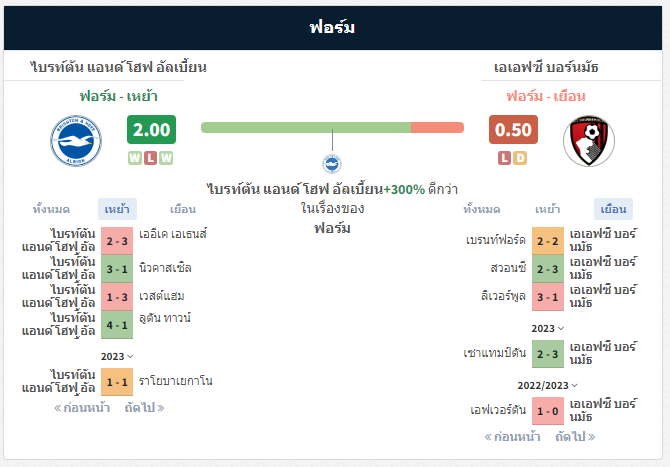
Task: Click the Brighton & Hove Albion team crest
Action: [x=76, y=141]
